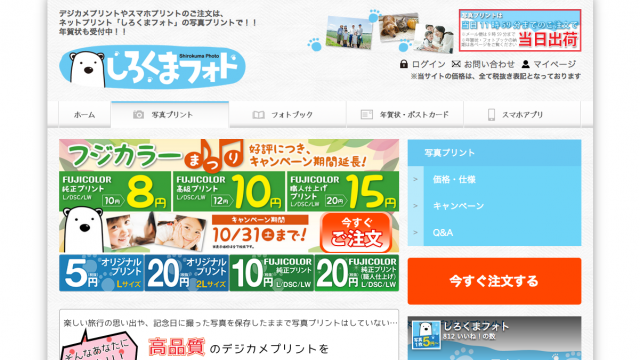Click the lock icon beside ログイン
The image size is (640, 360).
(x=404, y=64)
